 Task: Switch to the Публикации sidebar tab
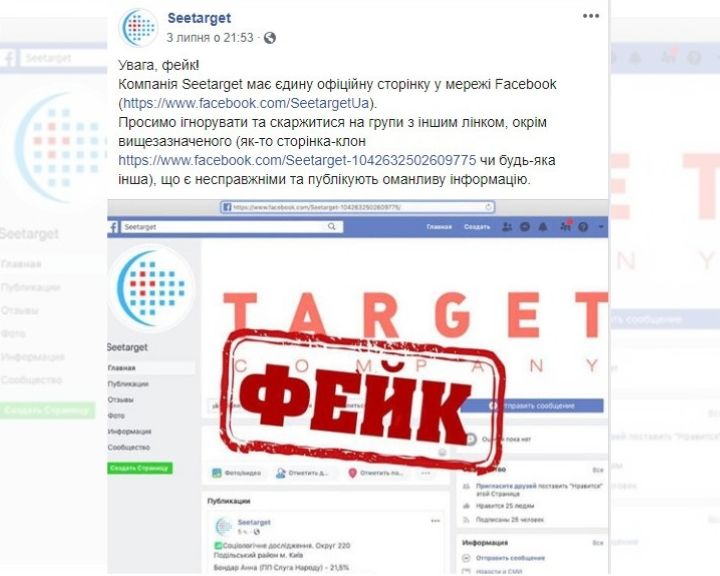pyautogui.click(x=128, y=384)
